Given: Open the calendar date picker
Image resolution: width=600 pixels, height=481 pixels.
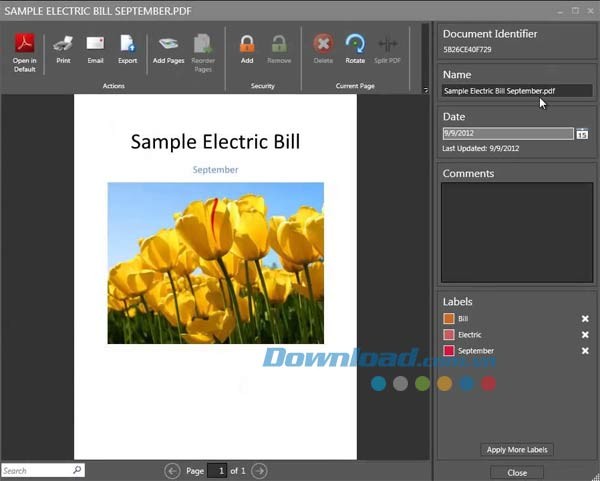Looking at the screenshot, I should [582, 134].
